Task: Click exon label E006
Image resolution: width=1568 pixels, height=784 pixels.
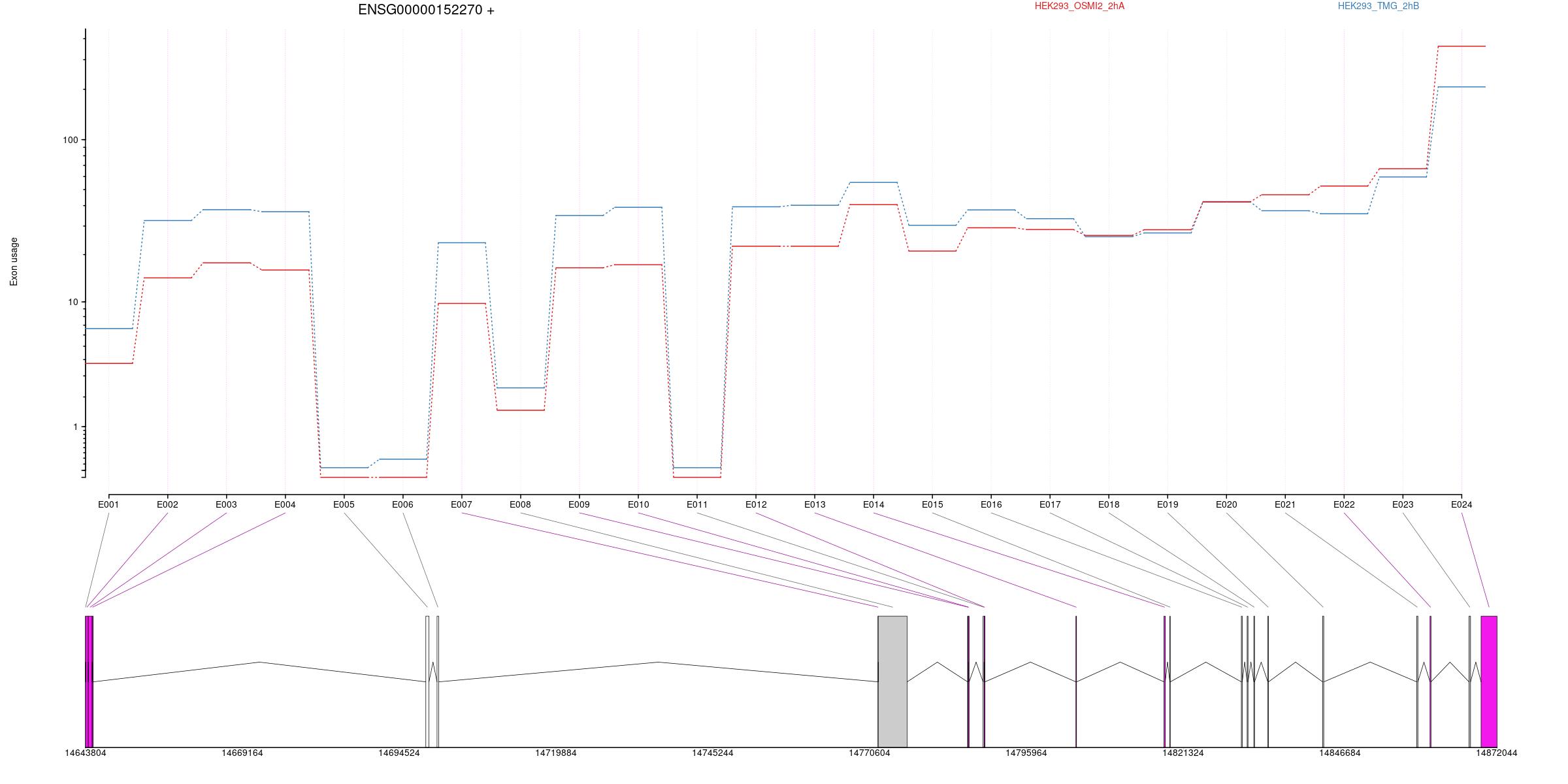Action: click(x=402, y=504)
